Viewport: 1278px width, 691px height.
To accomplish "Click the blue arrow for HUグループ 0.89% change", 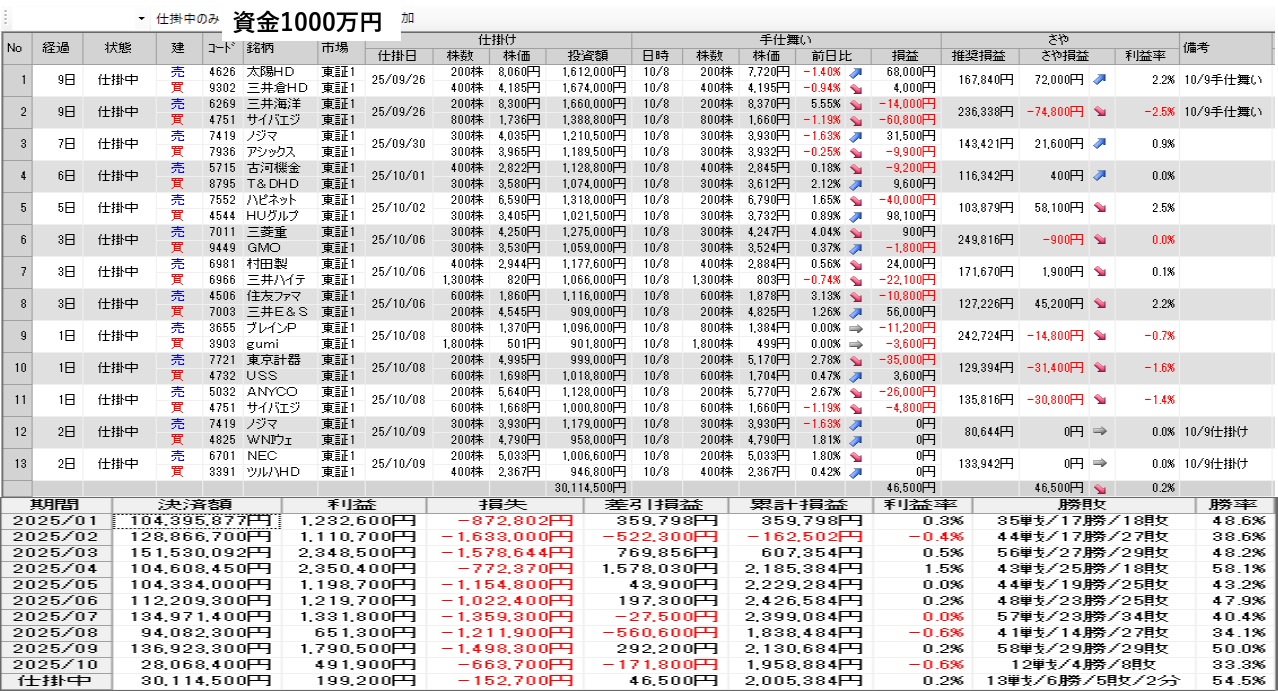I will pyautogui.click(x=855, y=216).
